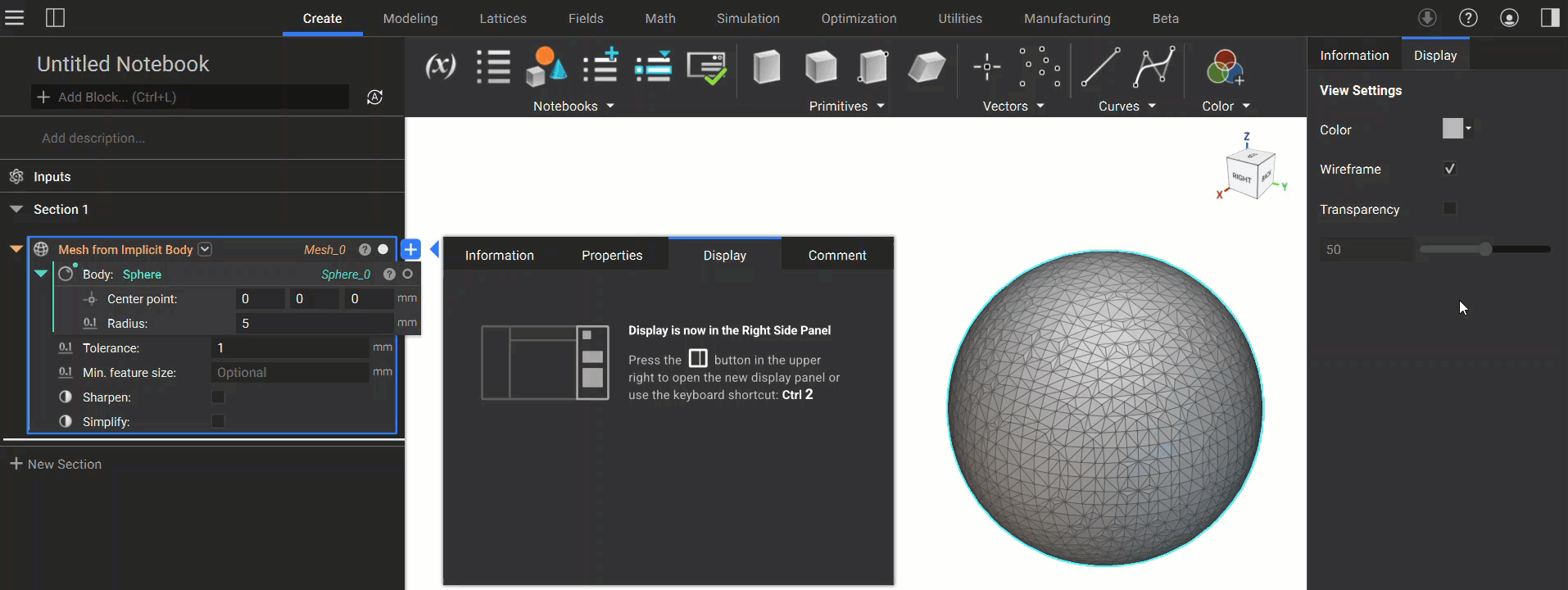Click the add-item list icon with plus
Viewport: 1568px width, 590px height.
click(x=600, y=66)
